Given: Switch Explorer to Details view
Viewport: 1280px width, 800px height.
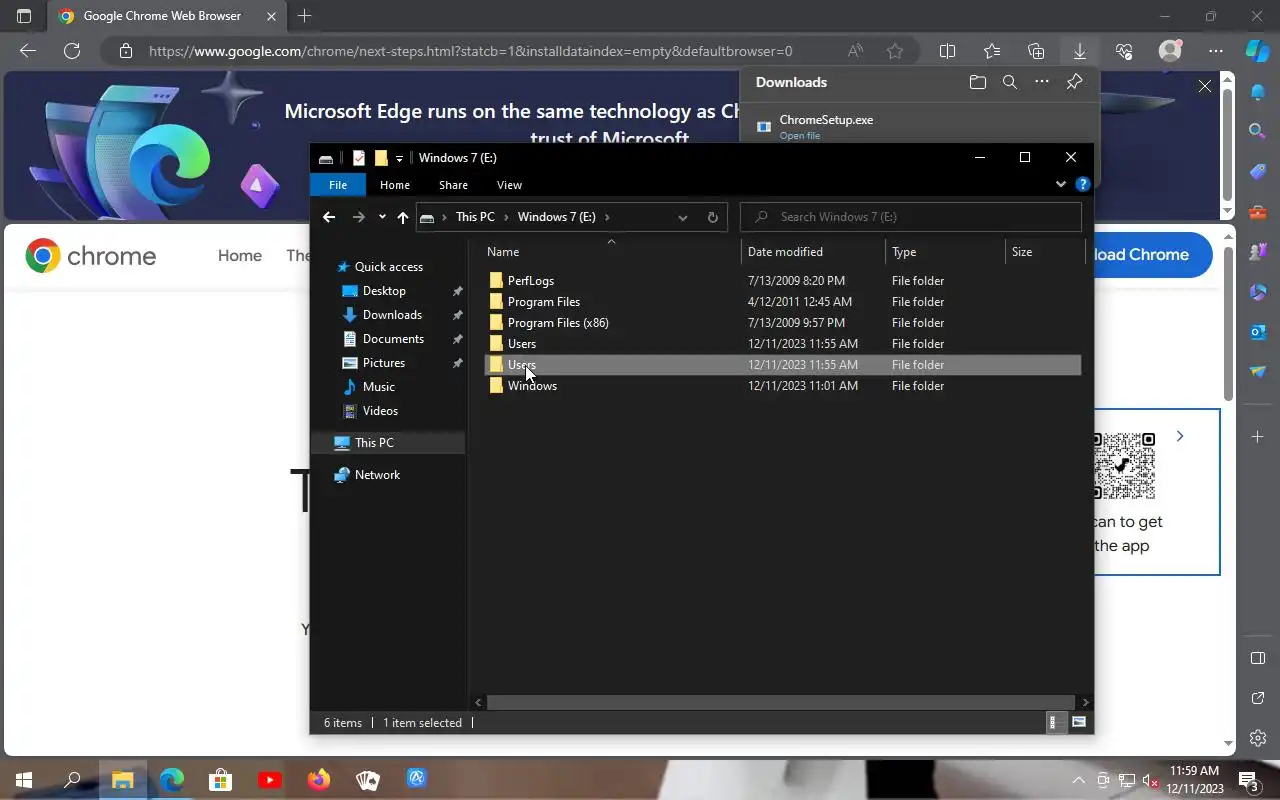Looking at the screenshot, I should [x=1054, y=722].
